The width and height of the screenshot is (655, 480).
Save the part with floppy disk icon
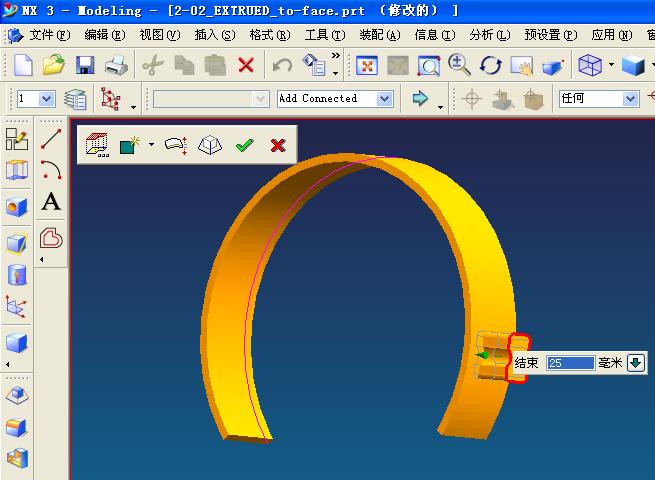pyautogui.click(x=85, y=65)
